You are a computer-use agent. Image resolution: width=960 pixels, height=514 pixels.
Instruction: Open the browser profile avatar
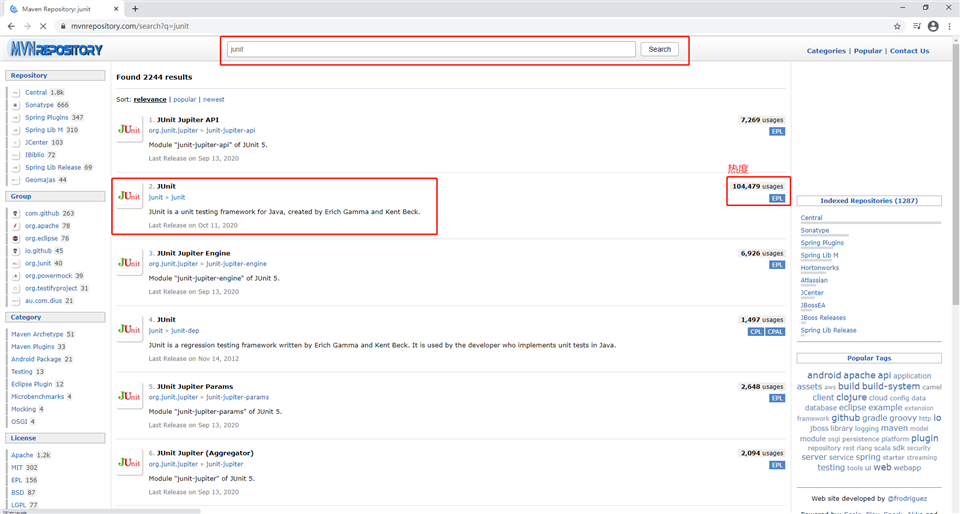pyautogui.click(x=933, y=26)
